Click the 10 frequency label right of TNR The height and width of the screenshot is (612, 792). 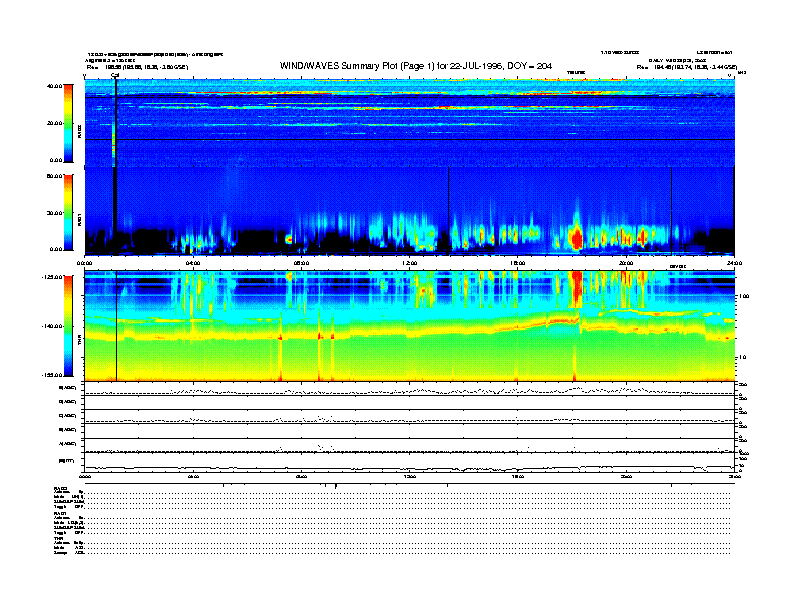743,358
